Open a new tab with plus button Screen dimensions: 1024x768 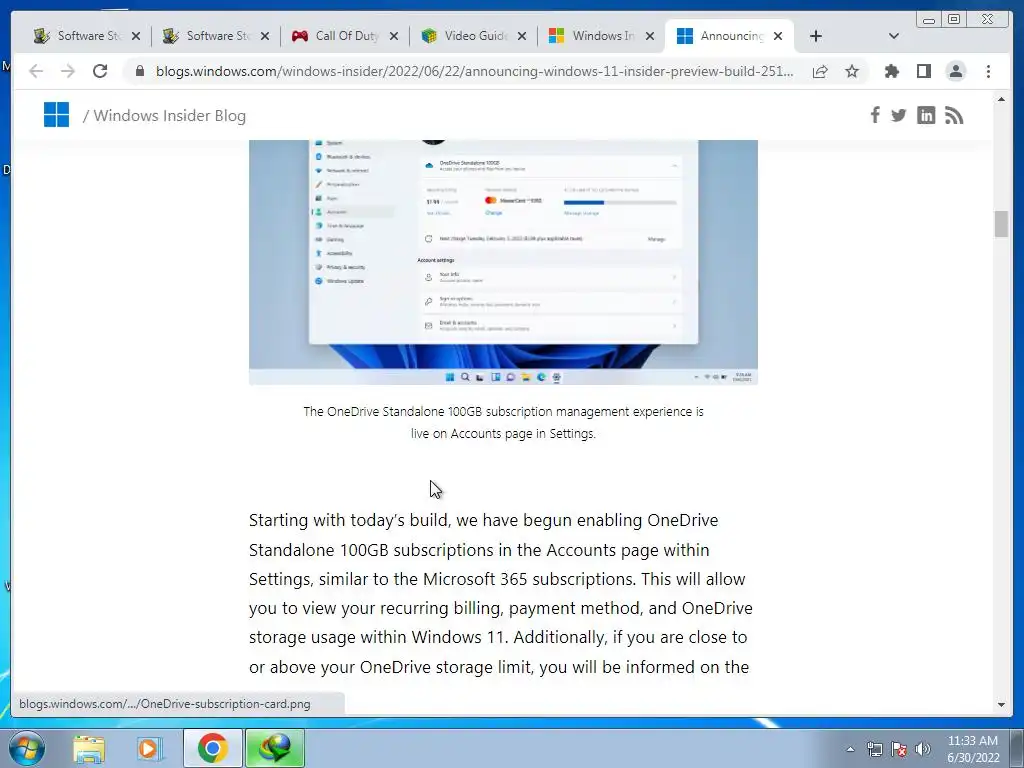[x=816, y=37]
